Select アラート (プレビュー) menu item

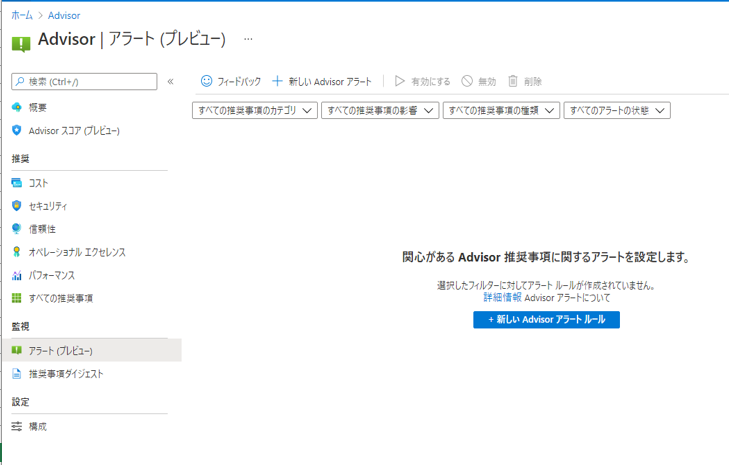[x=92, y=350]
